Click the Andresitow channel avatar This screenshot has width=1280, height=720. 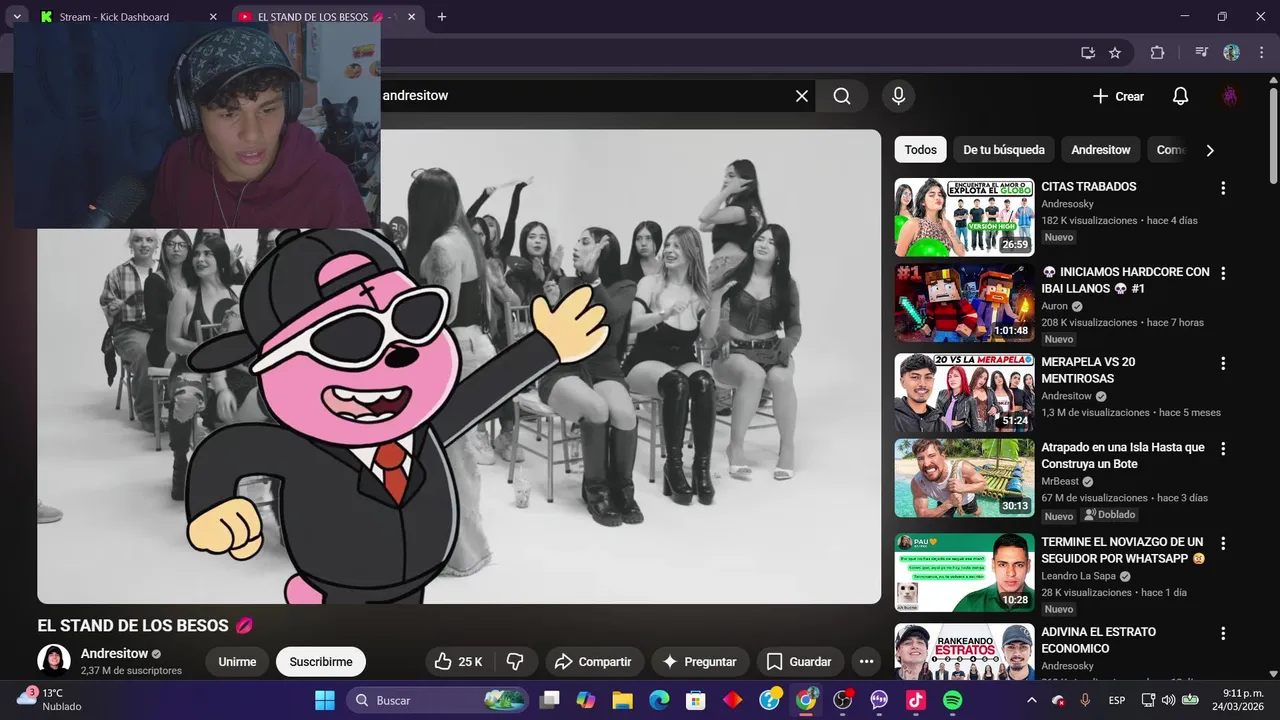54,661
